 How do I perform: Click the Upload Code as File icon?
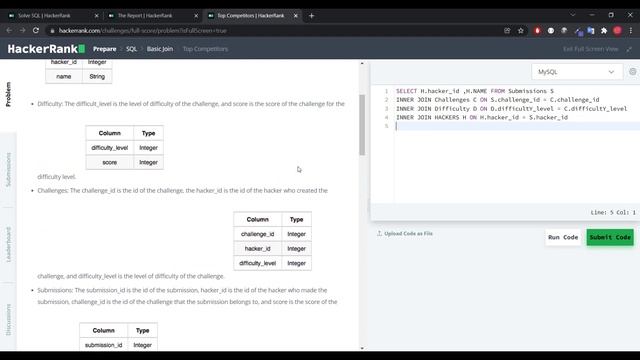click(x=379, y=233)
